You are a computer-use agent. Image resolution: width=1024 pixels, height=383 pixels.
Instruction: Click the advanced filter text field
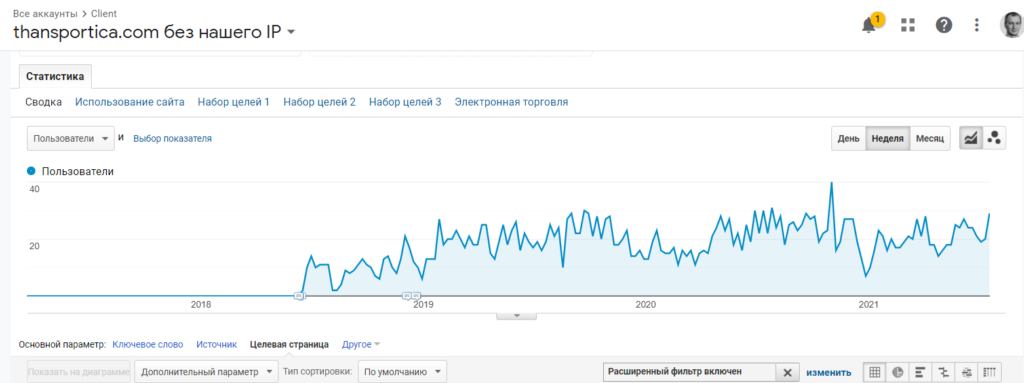(690, 372)
